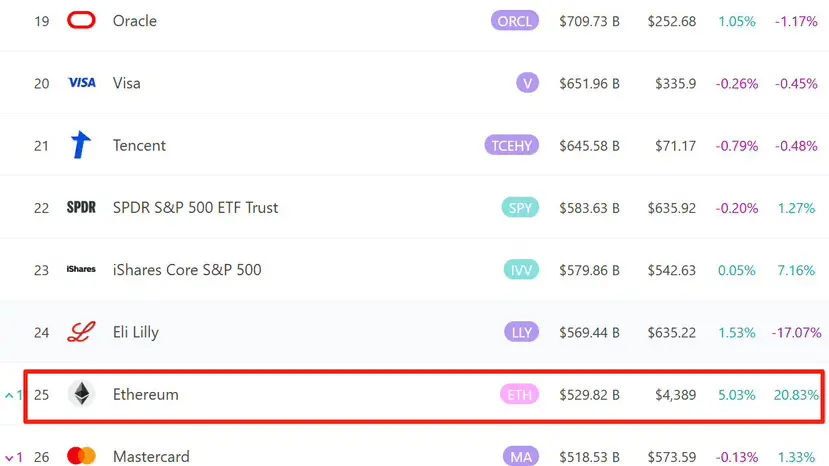Open the Mastercard name link
The height and width of the screenshot is (466, 829).
click(151, 456)
